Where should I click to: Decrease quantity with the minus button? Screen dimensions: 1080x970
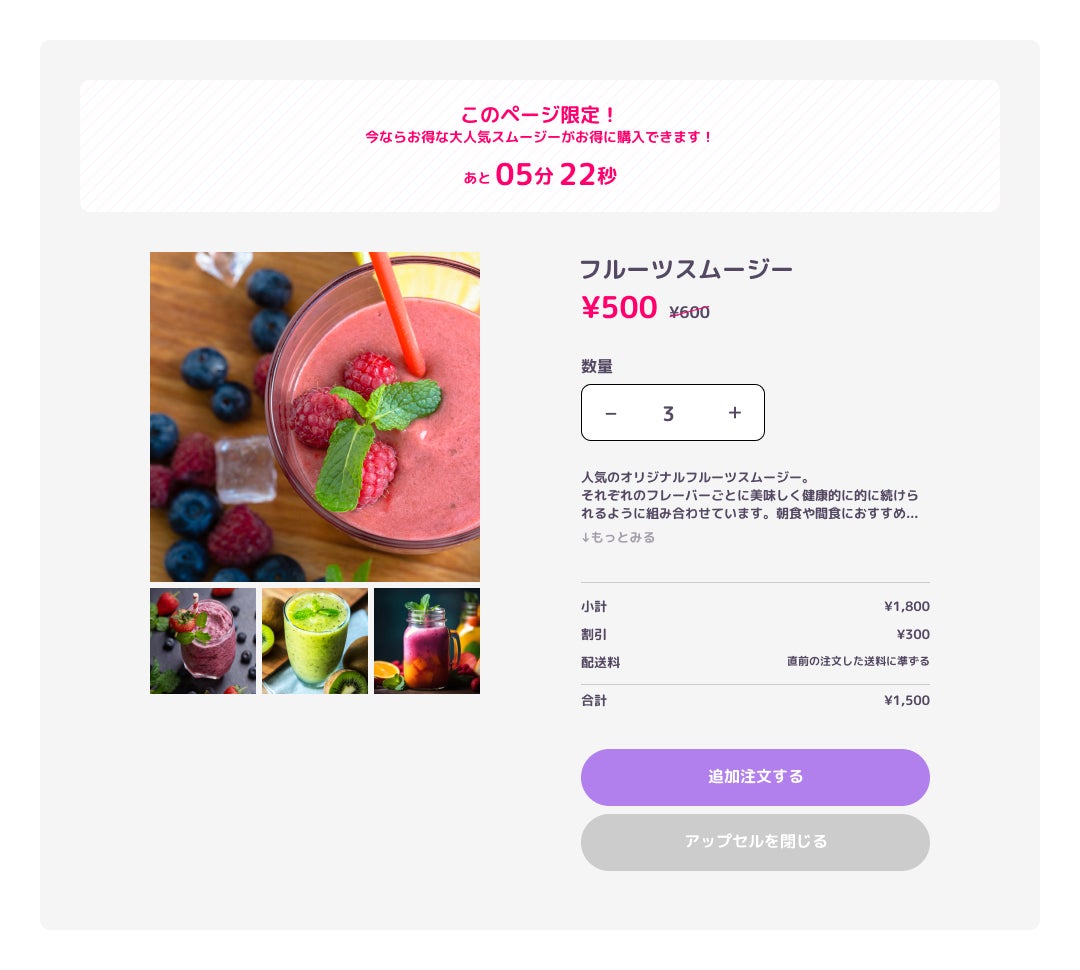(x=610, y=413)
